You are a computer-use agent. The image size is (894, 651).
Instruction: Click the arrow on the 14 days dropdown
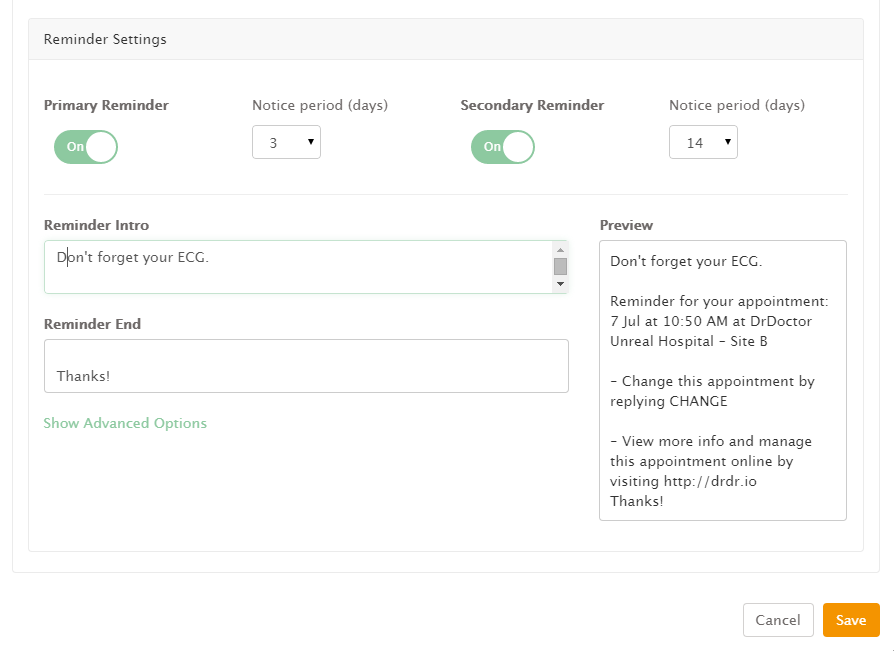[x=728, y=141]
